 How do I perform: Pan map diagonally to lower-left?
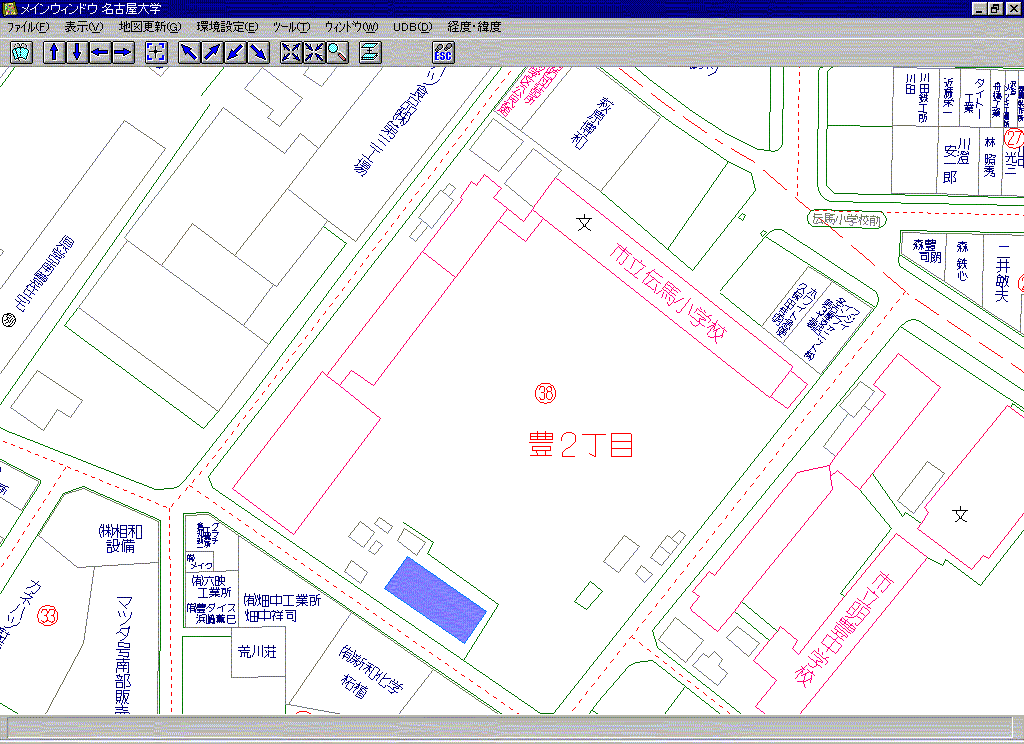pos(235,53)
